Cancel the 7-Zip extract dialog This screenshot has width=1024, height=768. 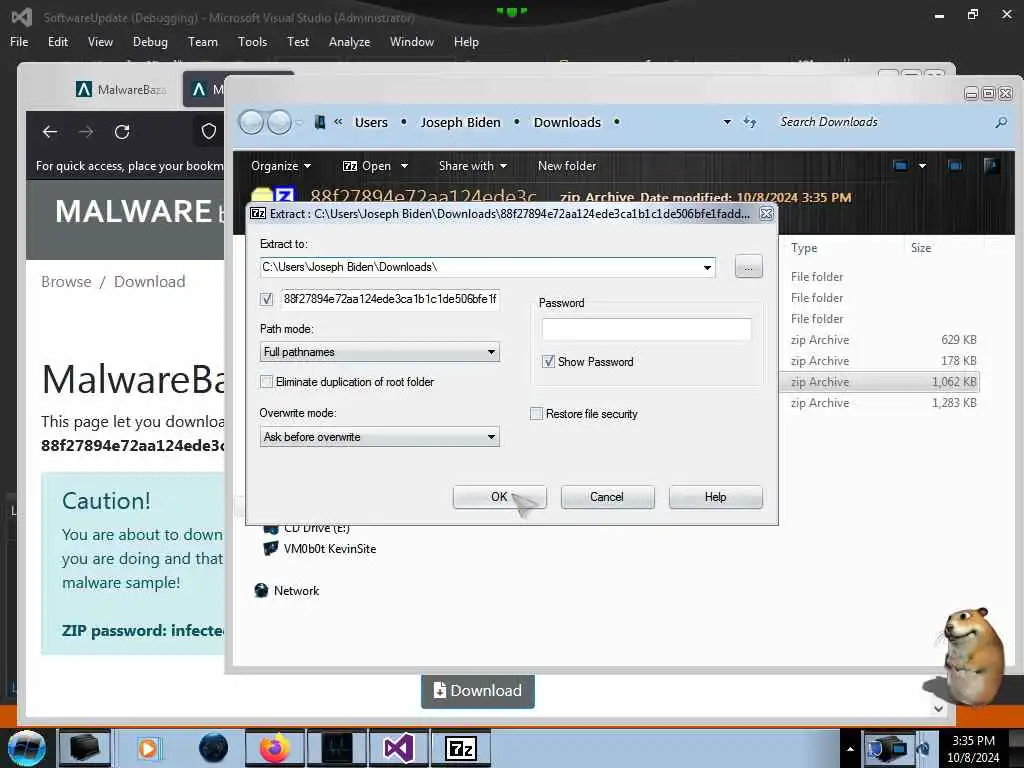point(607,497)
